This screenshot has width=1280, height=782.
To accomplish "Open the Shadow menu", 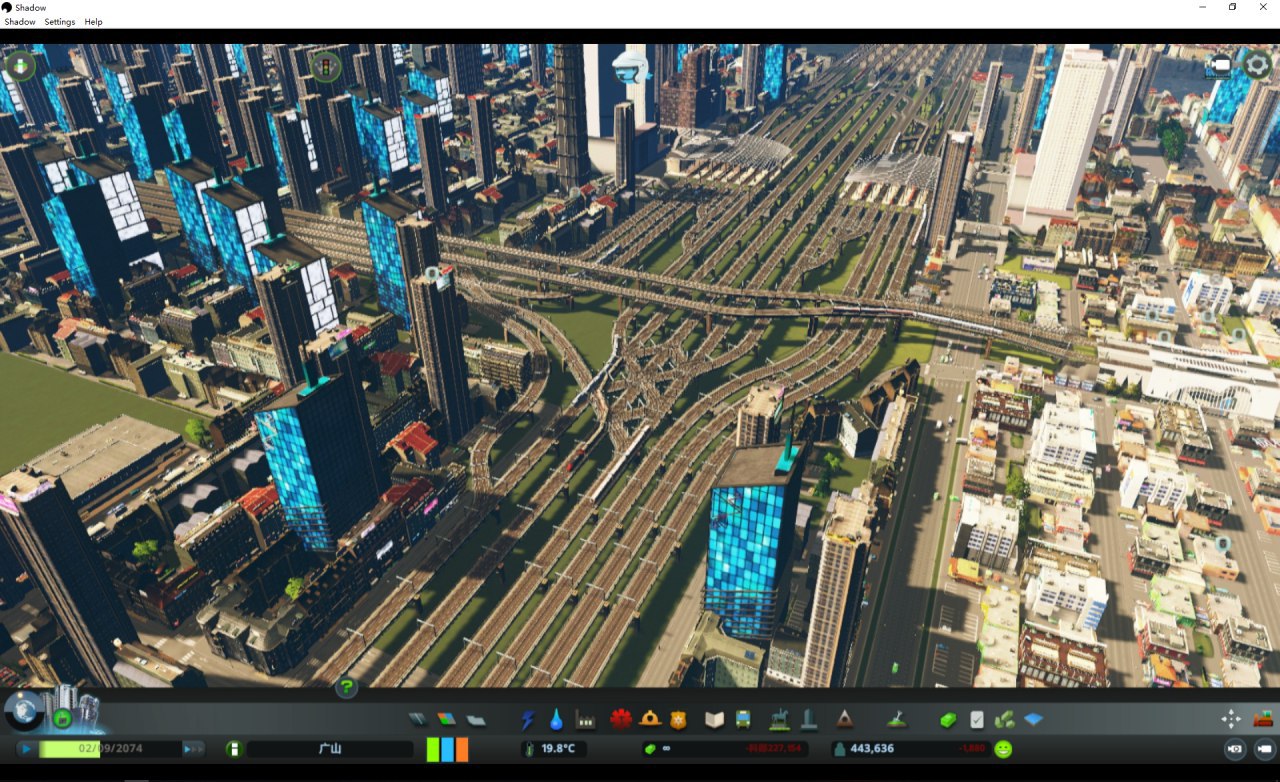I will pos(20,22).
